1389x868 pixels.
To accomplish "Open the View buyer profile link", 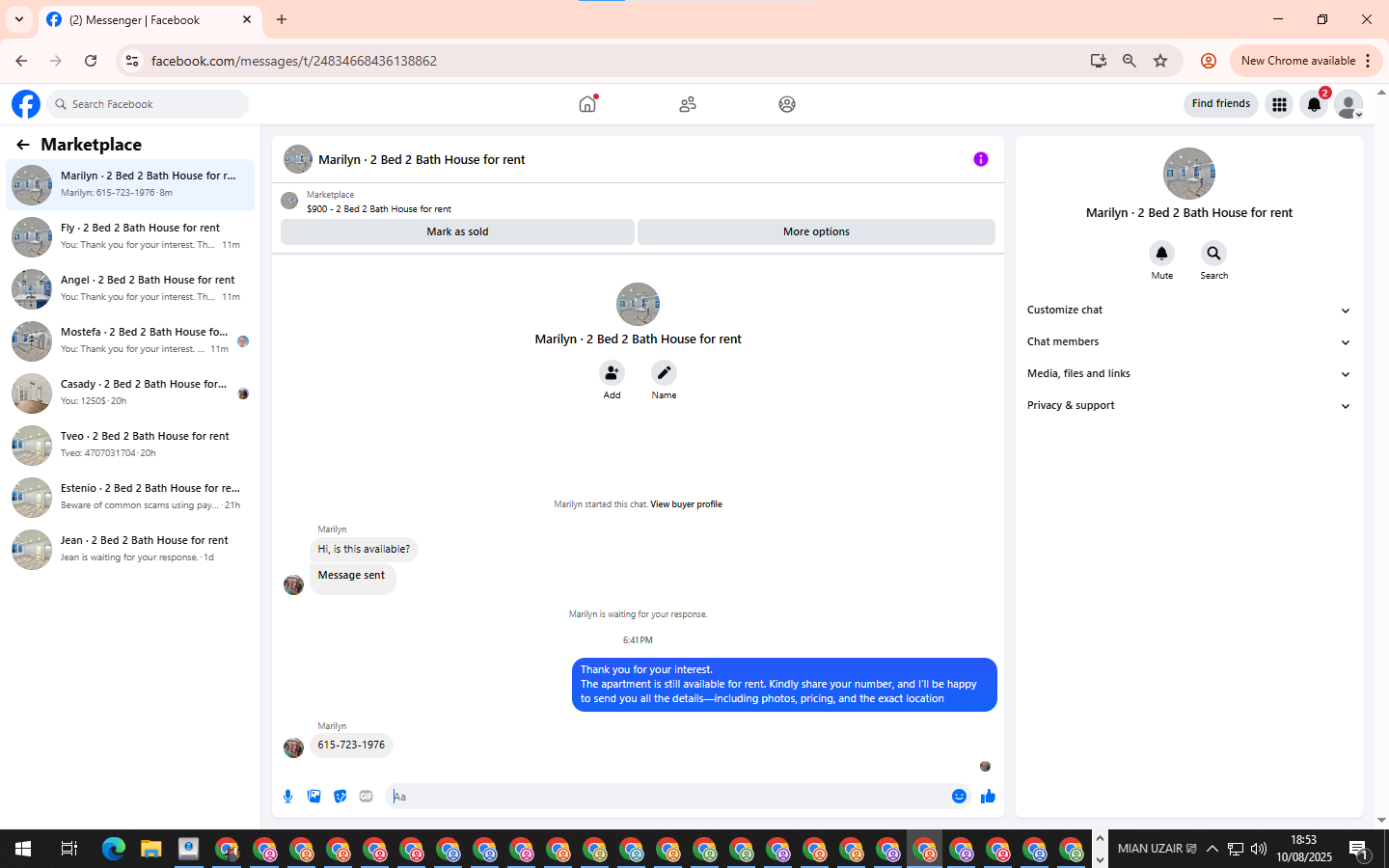I will point(686,504).
